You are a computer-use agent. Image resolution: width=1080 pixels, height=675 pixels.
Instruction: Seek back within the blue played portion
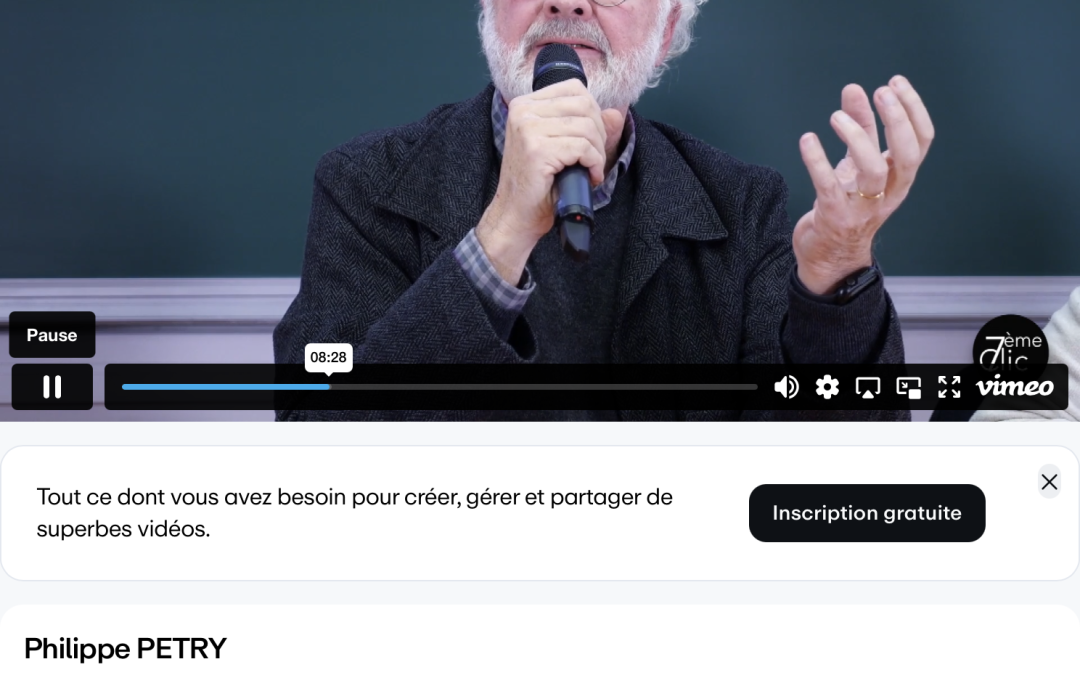[226, 387]
